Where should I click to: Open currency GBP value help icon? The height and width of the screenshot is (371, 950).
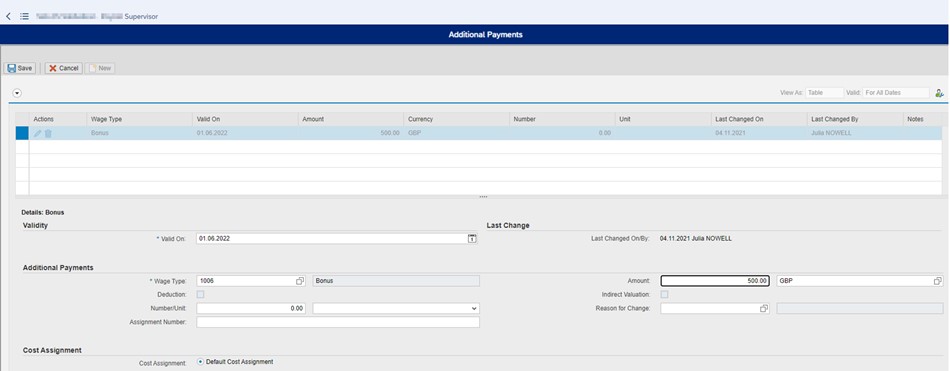pyautogui.click(x=937, y=281)
